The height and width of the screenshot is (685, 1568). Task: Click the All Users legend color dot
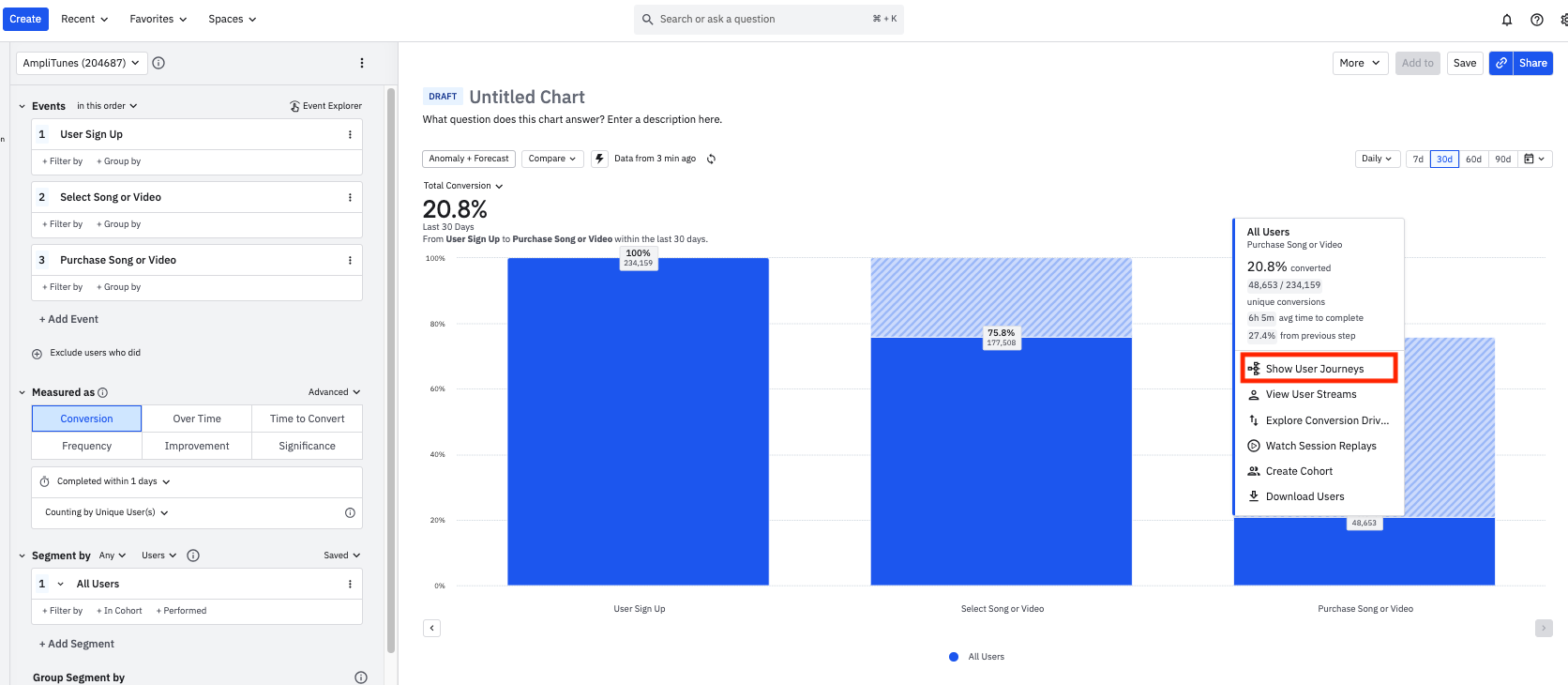point(954,657)
